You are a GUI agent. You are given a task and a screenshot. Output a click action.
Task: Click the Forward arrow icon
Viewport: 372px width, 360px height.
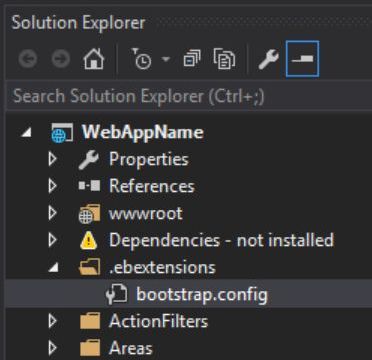61,59
